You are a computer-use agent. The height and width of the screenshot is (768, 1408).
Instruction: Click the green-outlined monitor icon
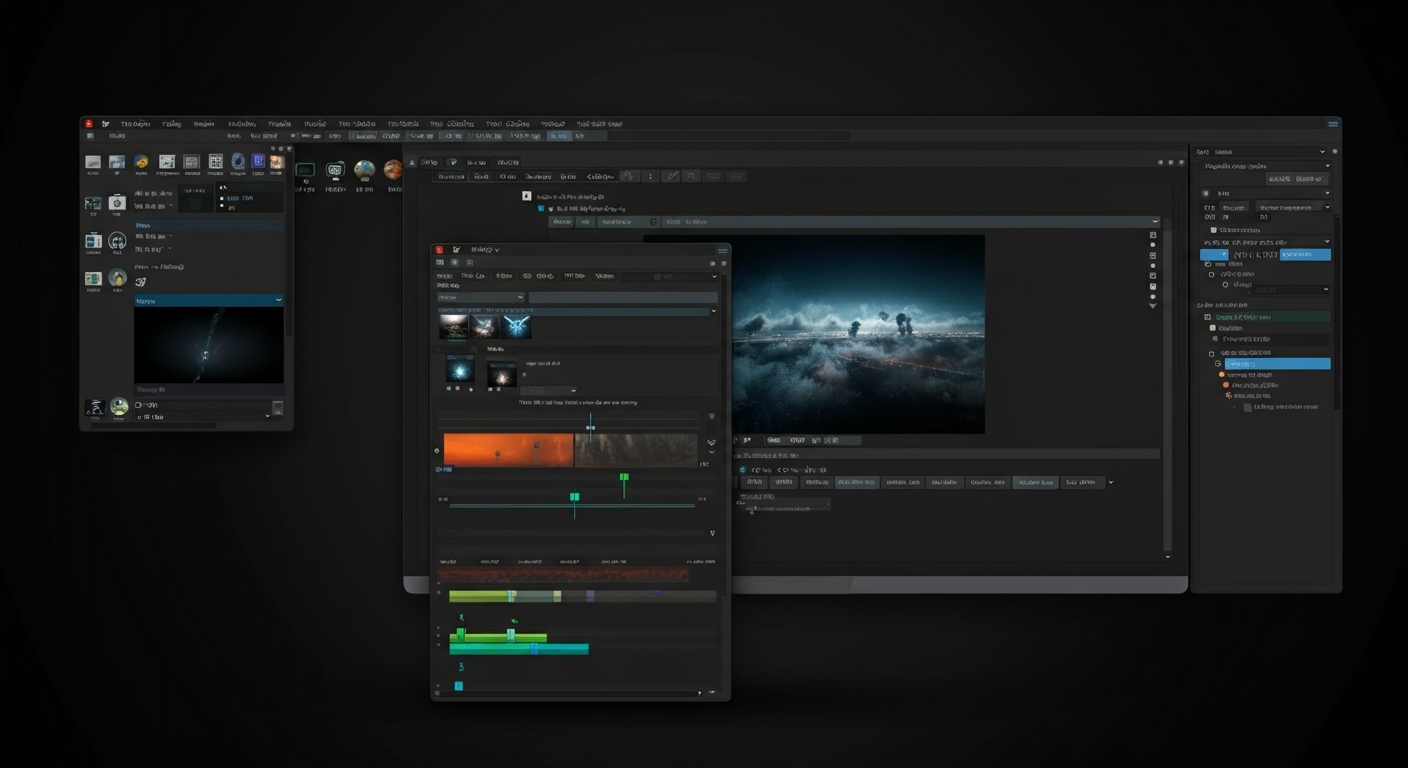point(305,170)
